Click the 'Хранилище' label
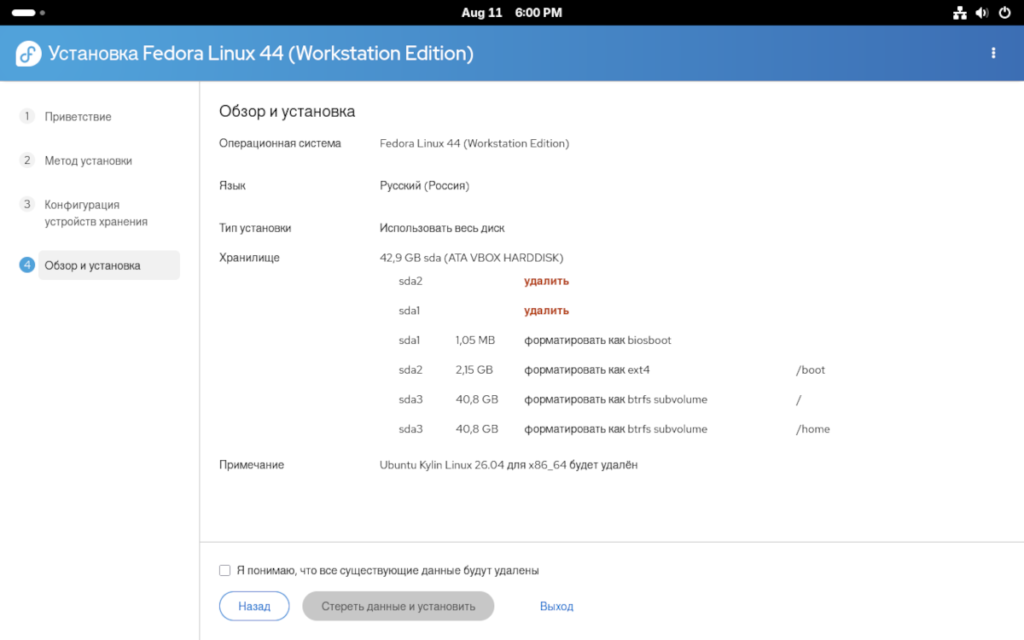 pyautogui.click(x=249, y=257)
